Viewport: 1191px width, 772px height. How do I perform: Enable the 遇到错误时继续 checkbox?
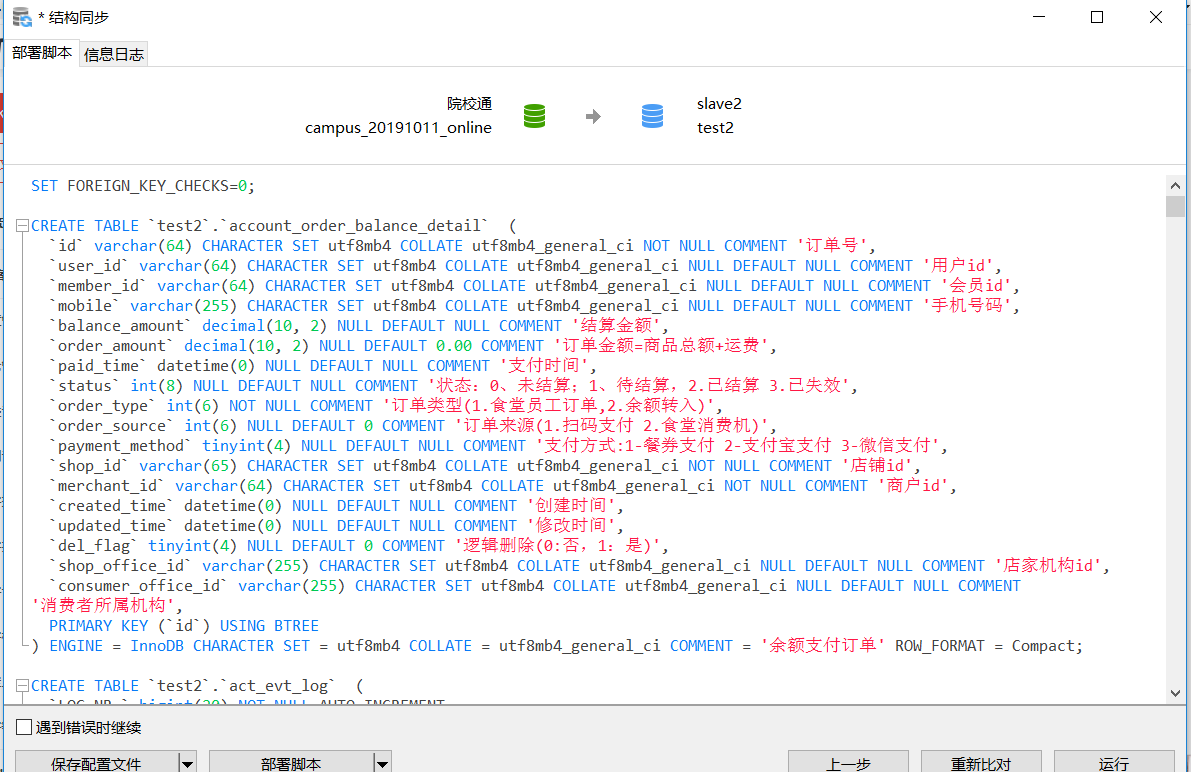click(x=24, y=728)
